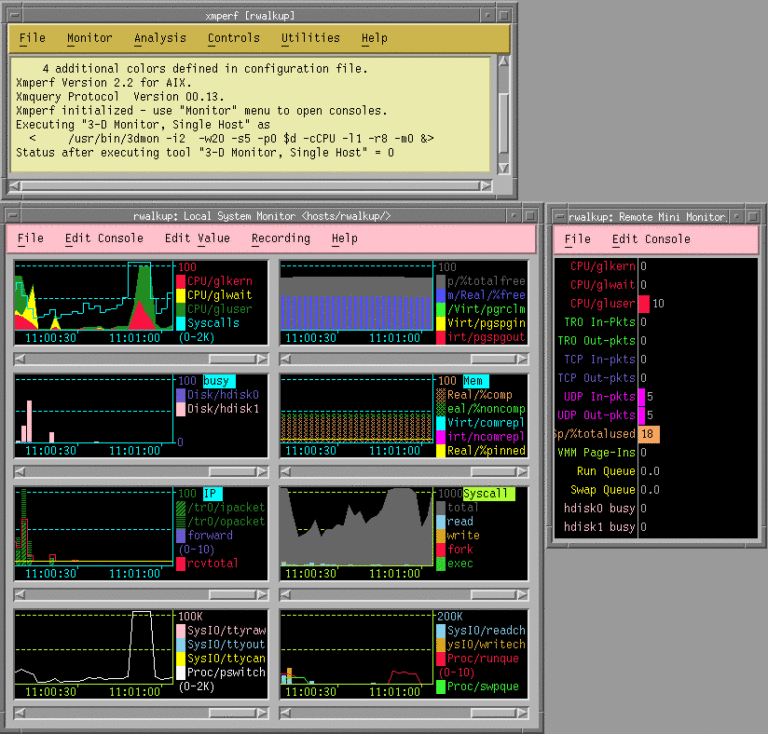Click the orange Sp/%totalused bar showing 18
768x734 pixels.
click(650, 434)
